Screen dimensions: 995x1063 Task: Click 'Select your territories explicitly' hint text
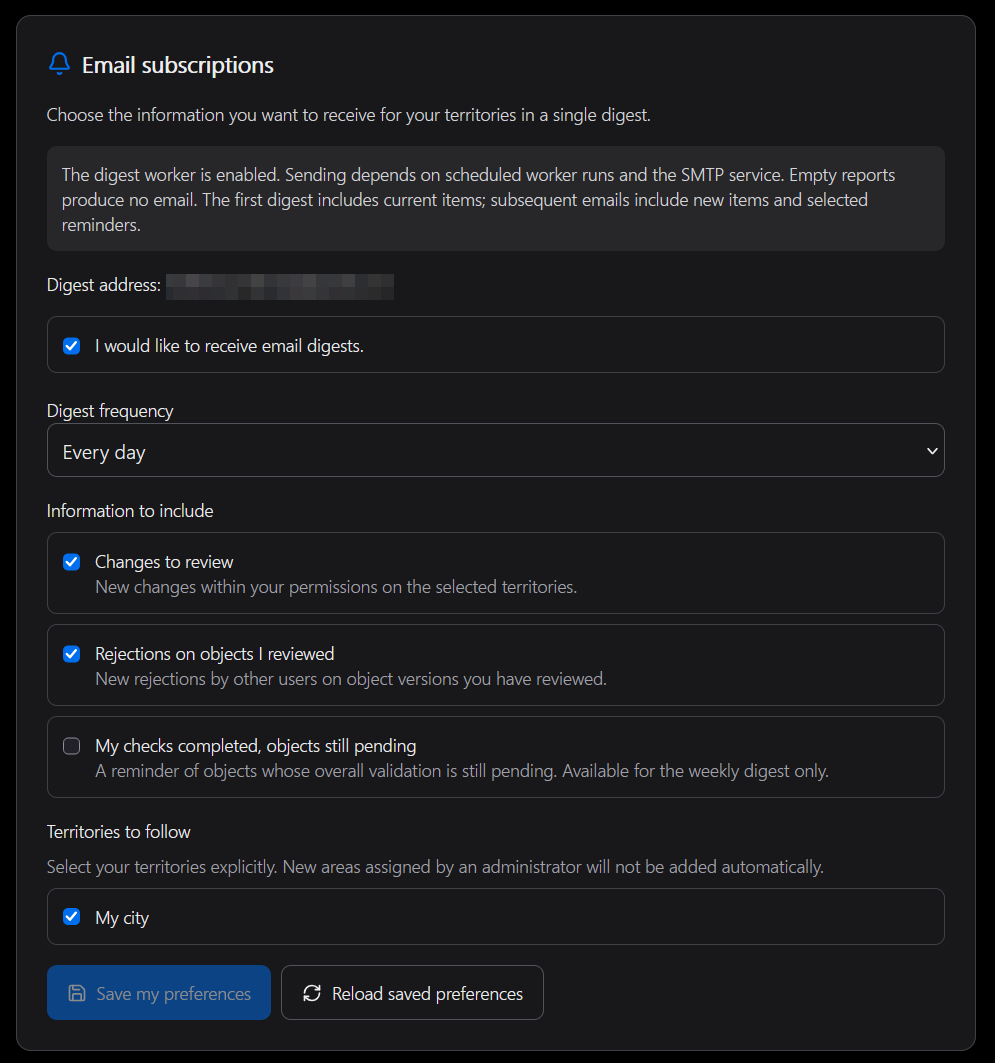(x=435, y=867)
